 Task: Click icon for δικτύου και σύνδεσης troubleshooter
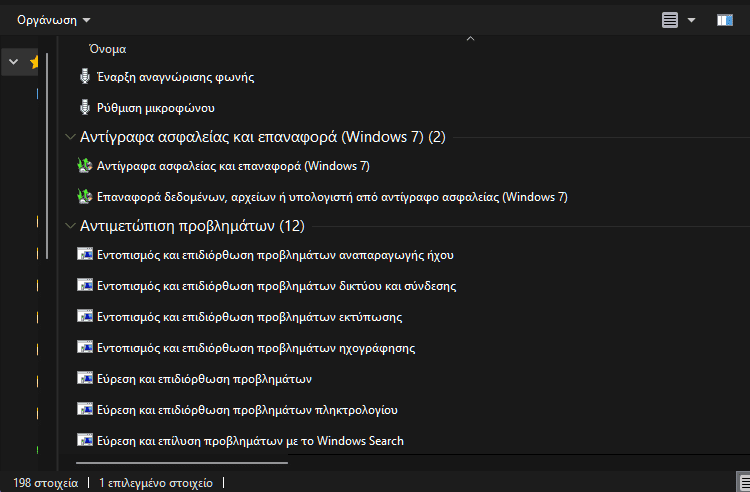point(85,286)
